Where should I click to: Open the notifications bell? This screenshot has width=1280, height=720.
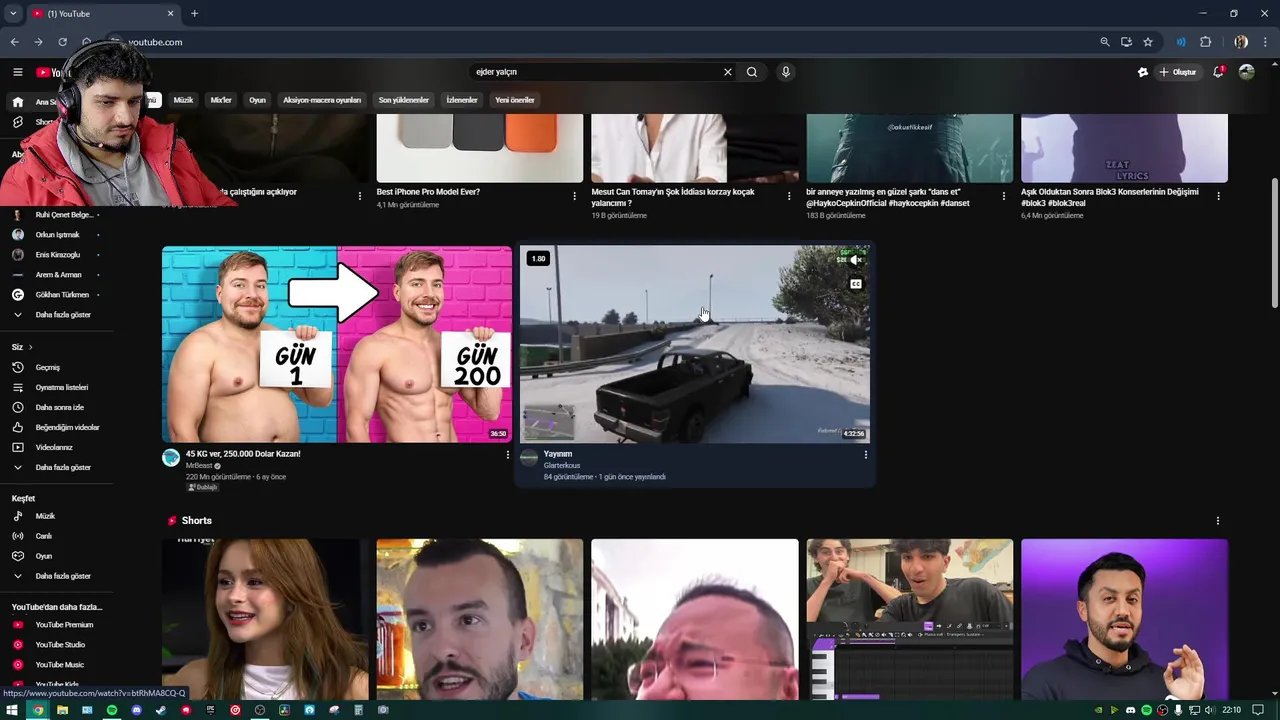[1218, 72]
